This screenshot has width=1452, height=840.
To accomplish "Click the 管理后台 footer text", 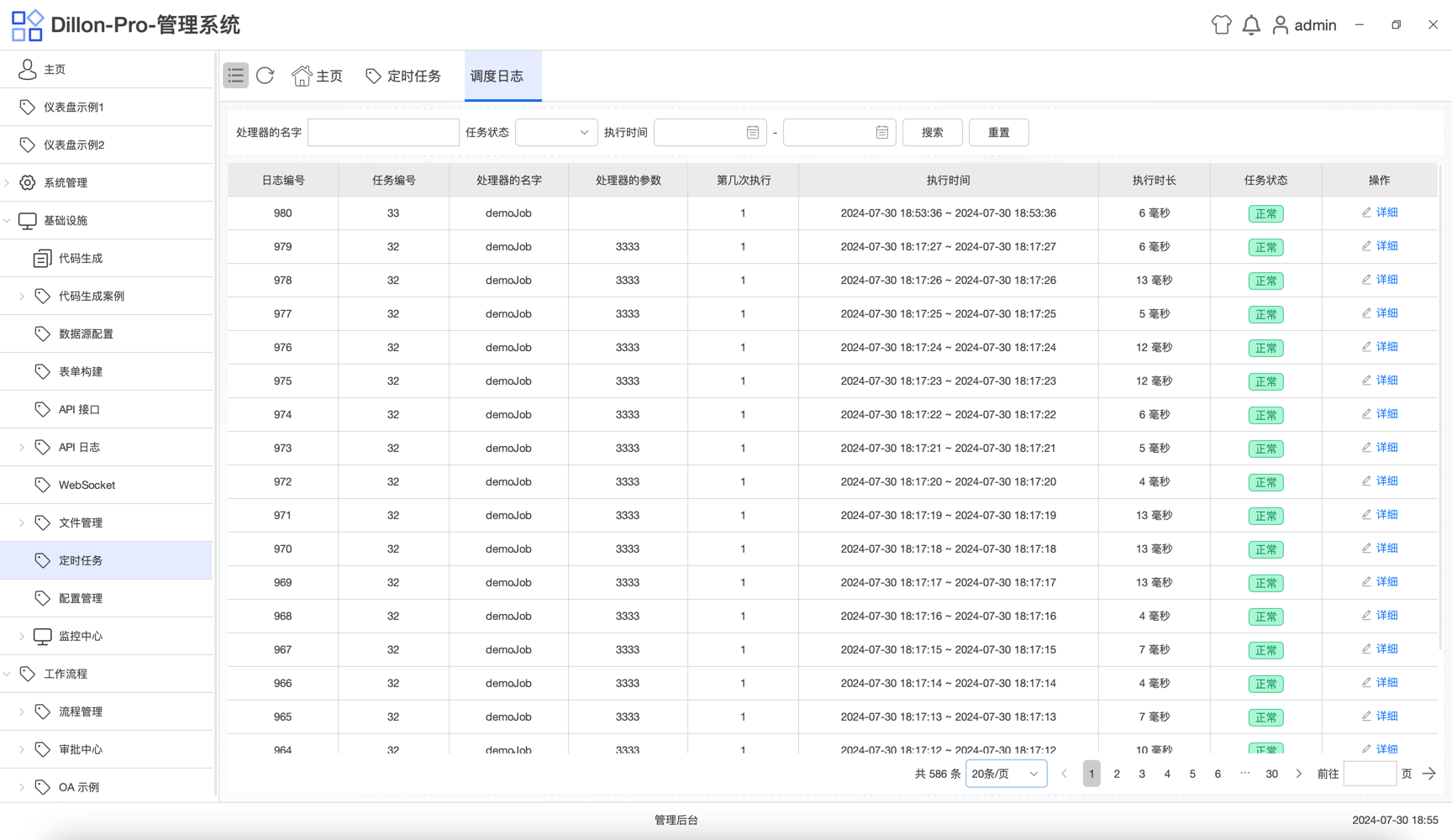I will (x=676, y=820).
